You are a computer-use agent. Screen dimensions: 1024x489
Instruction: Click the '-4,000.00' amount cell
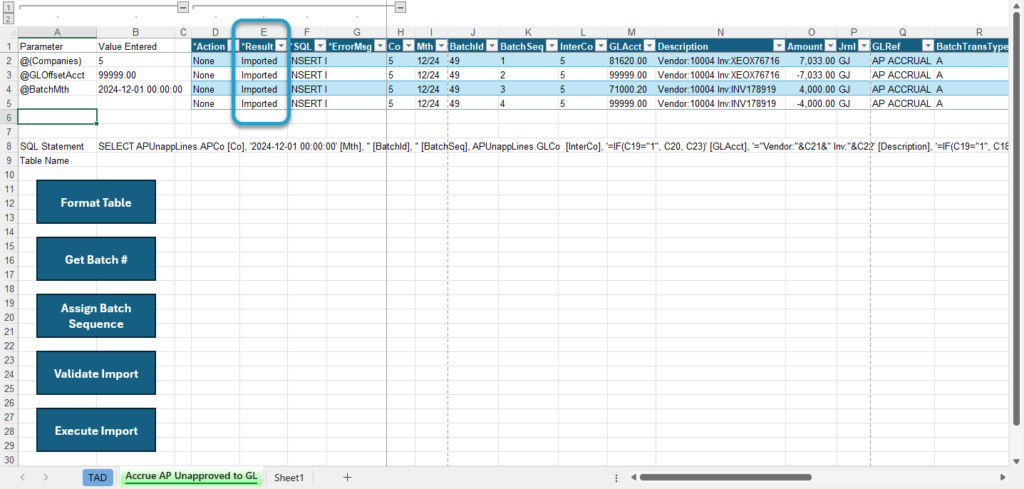[x=811, y=104]
